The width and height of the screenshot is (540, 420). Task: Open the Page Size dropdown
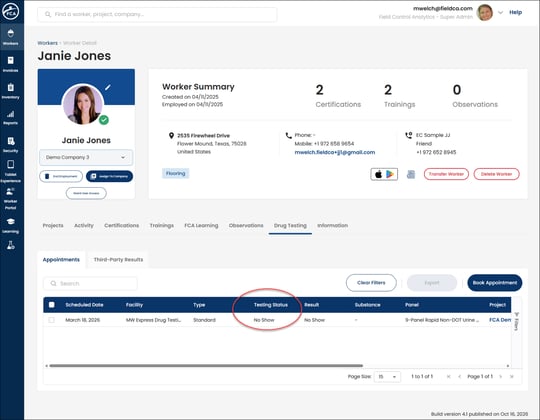pyautogui.click(x=387, y=377)
